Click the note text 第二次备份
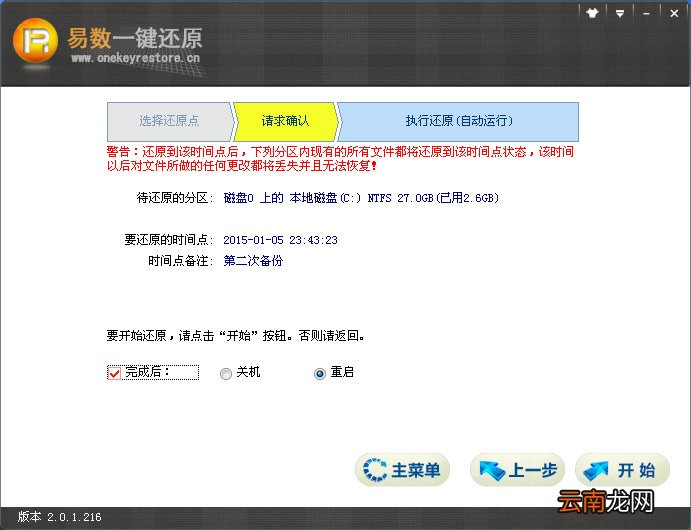This screenshot has width=691, height=530. [x=253, y=261]
